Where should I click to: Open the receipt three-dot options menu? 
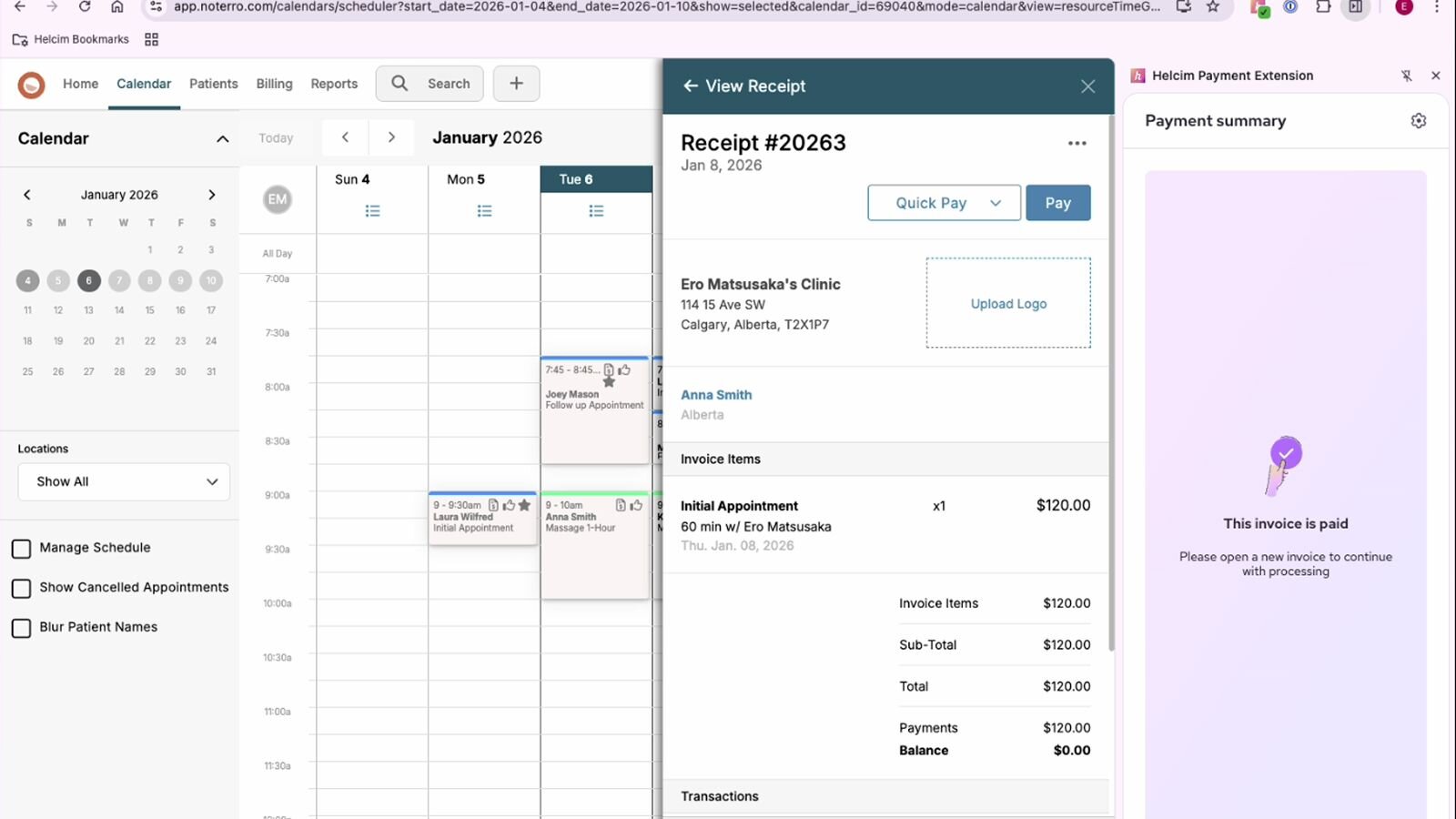(1077, 144)
